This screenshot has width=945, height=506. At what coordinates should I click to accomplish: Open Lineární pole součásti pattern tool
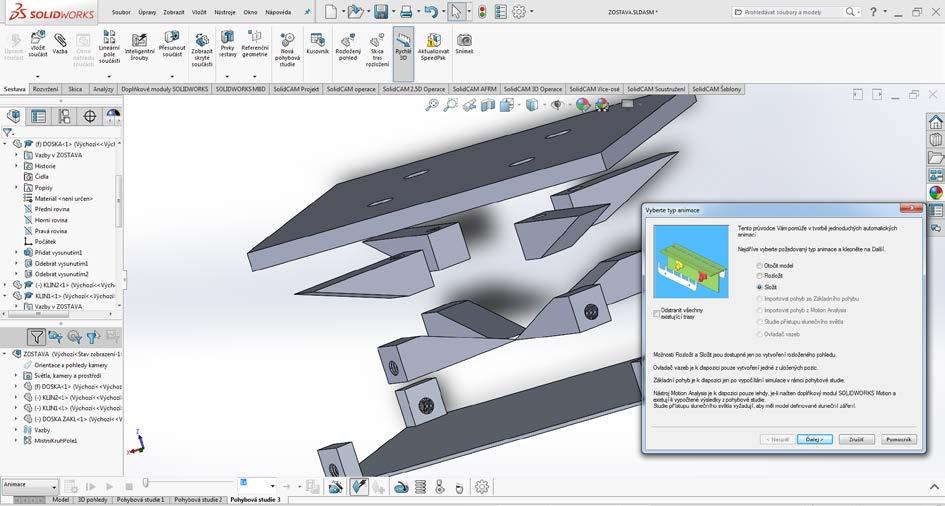pyautogui.click(x=109, y=47)
